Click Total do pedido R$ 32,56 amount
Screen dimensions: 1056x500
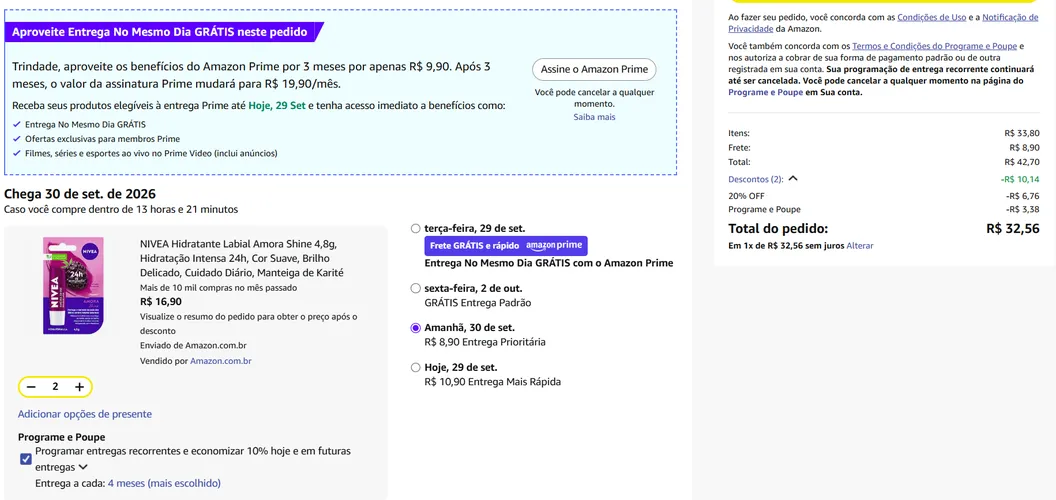click(1012, 228)
